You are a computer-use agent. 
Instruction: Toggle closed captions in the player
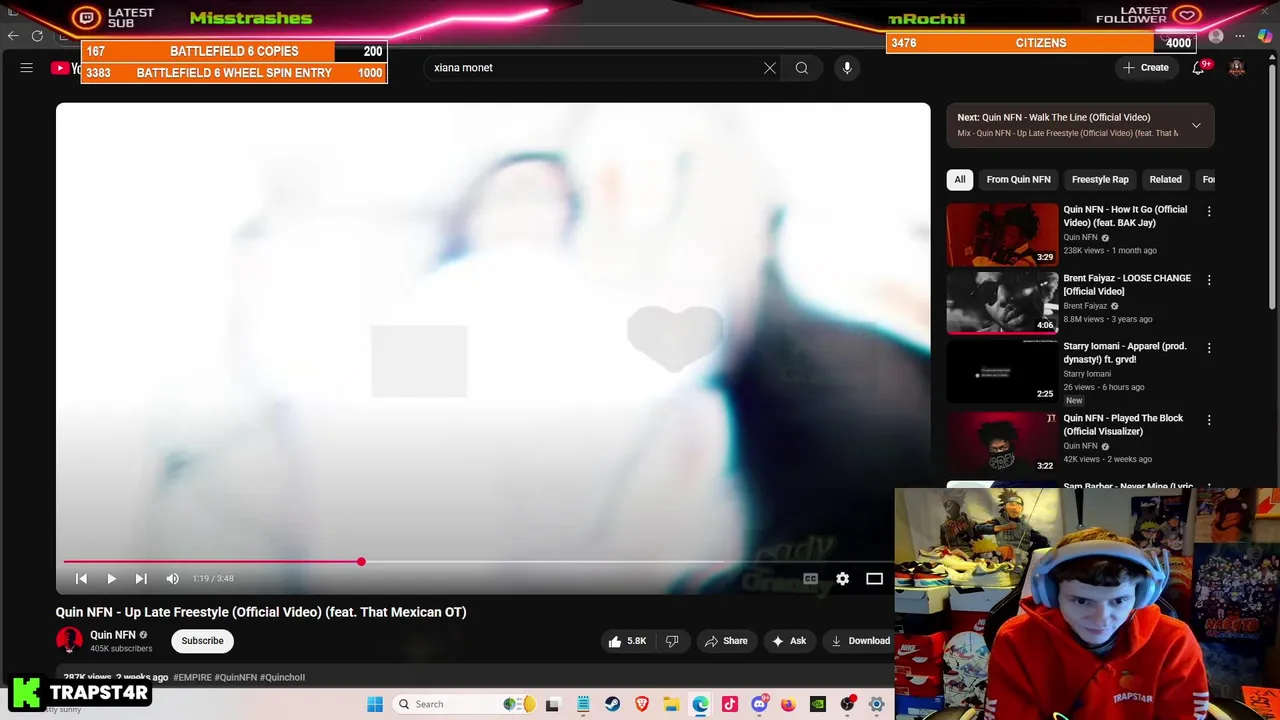point(811,579)
